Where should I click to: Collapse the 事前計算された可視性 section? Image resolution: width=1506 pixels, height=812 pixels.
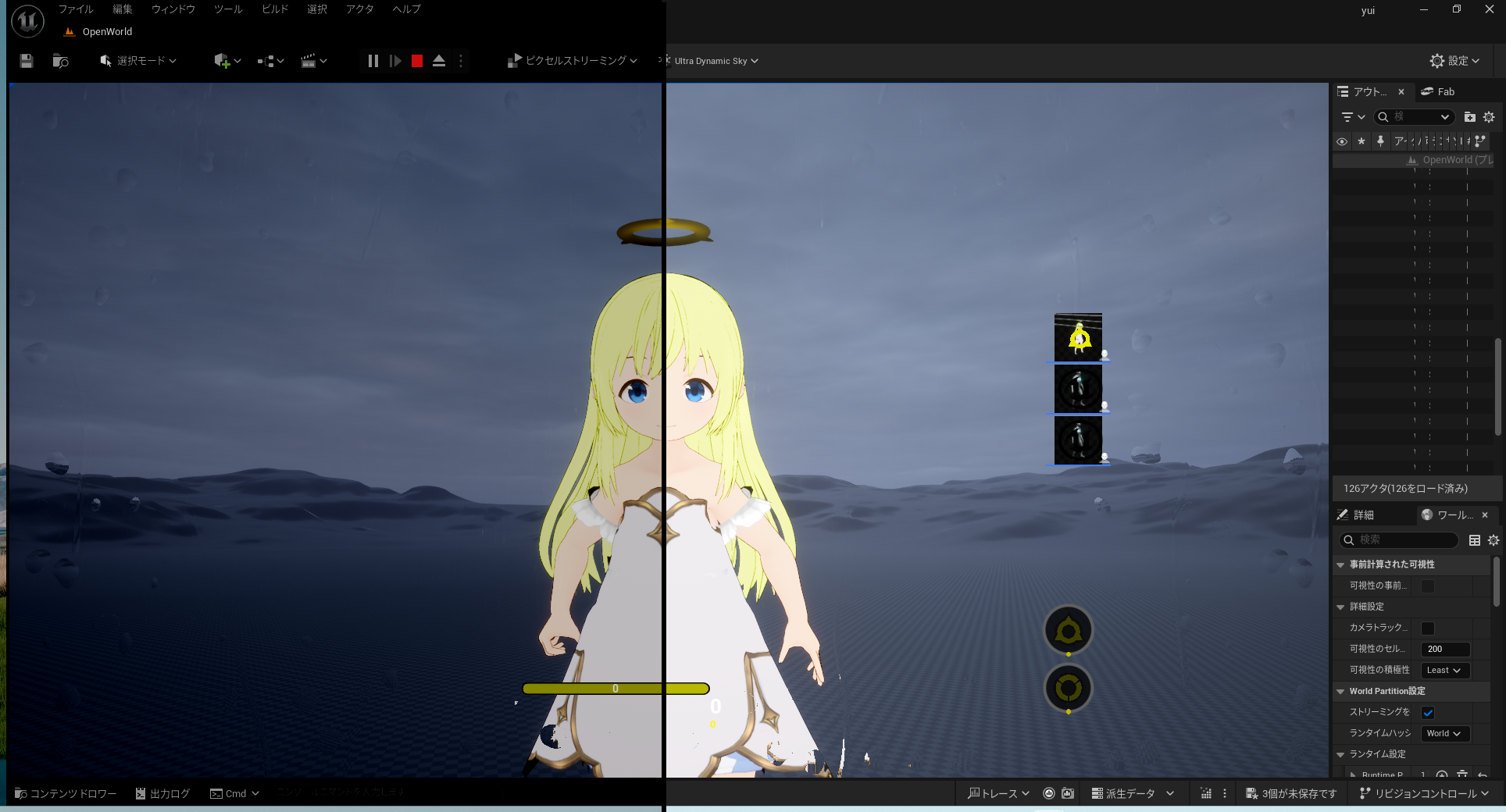pos(1340,564)
